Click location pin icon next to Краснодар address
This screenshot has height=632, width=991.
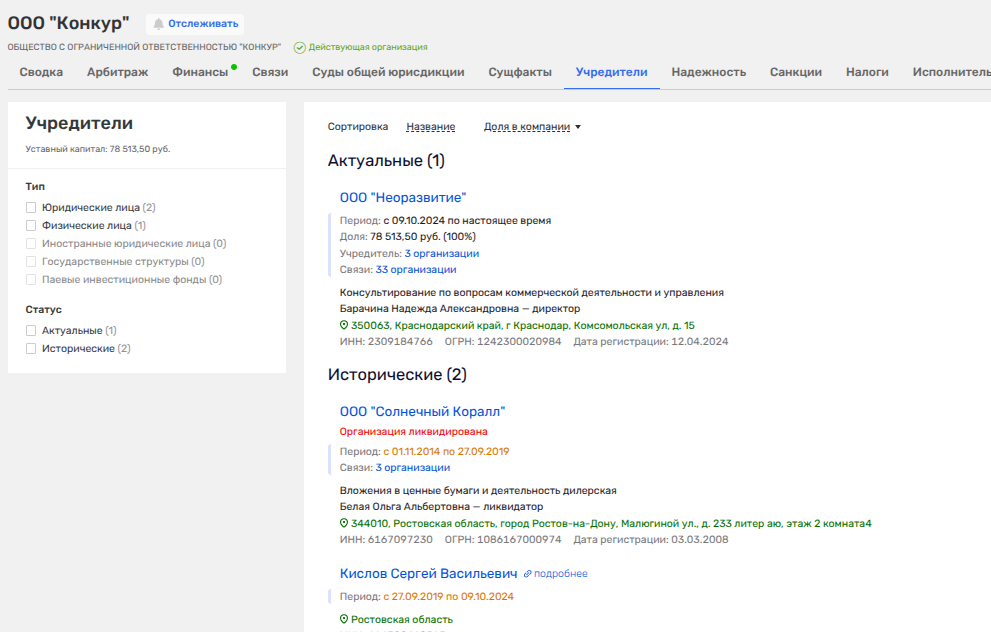tap(344, 326)
